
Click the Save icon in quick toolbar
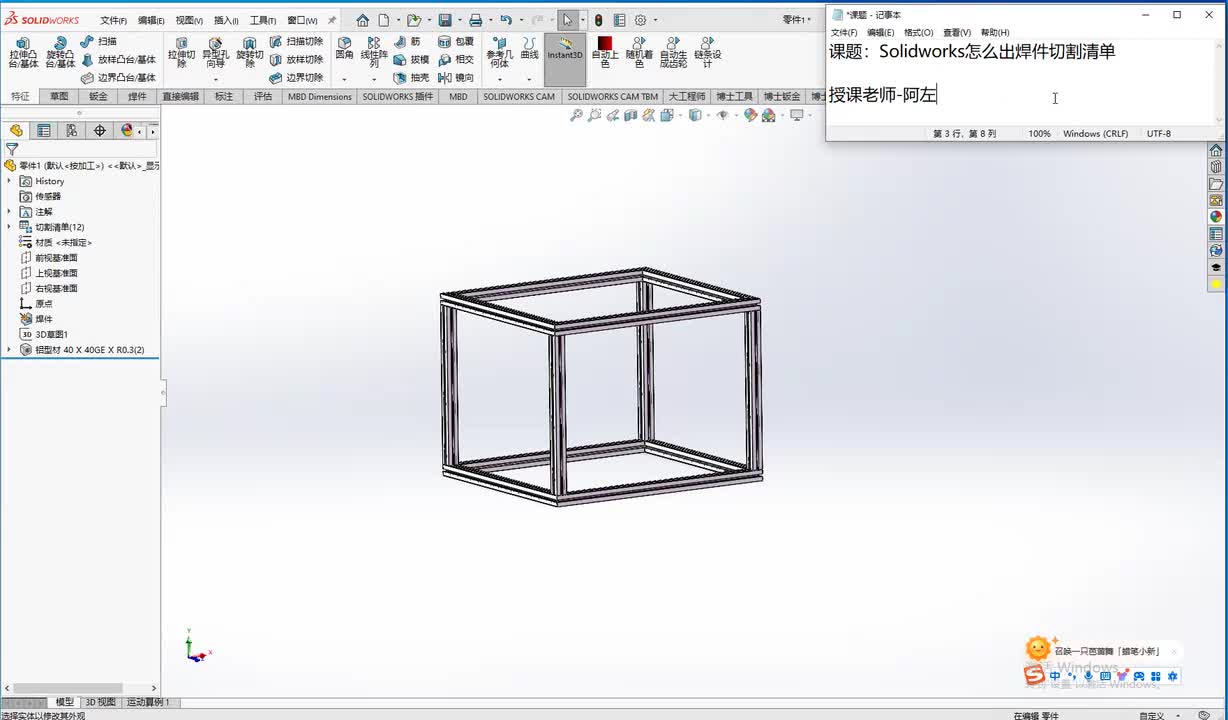coord(445,20)
